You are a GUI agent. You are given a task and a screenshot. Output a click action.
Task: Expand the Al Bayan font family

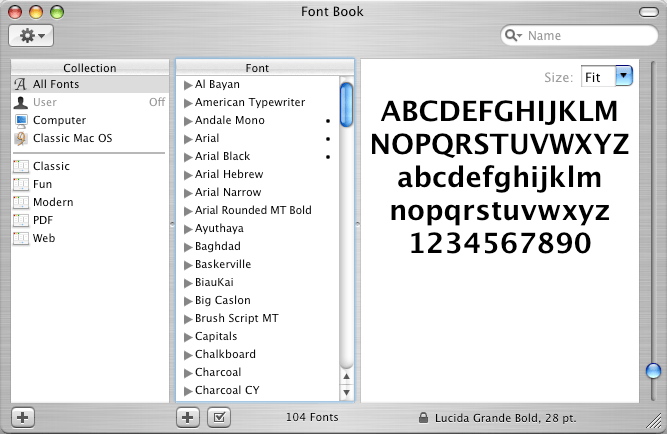click(188, 85)
